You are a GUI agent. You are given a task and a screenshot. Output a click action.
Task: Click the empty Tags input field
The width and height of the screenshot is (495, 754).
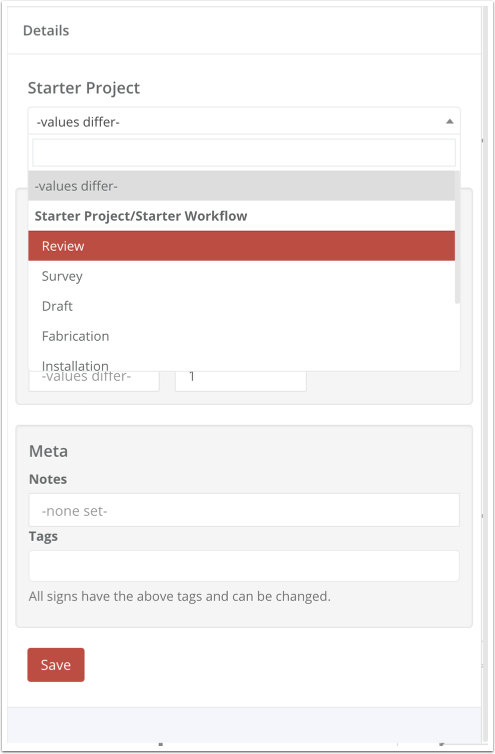click(244, 566)
